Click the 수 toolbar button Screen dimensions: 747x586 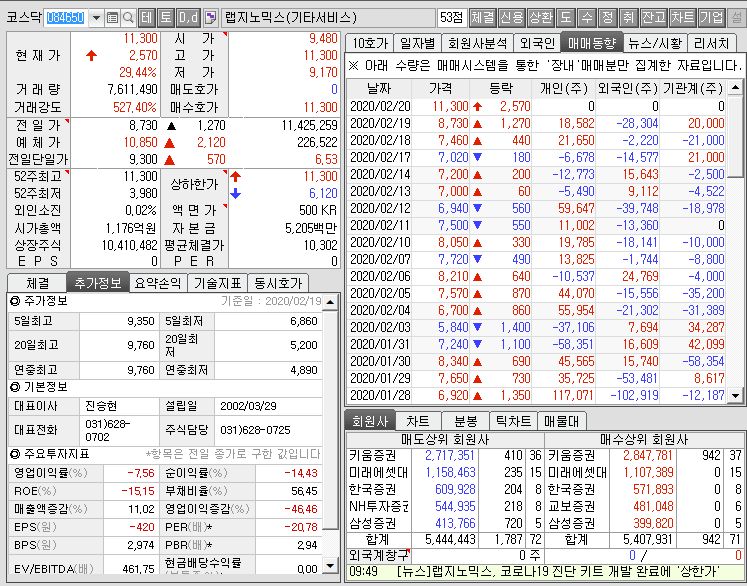tap(586, 18)
